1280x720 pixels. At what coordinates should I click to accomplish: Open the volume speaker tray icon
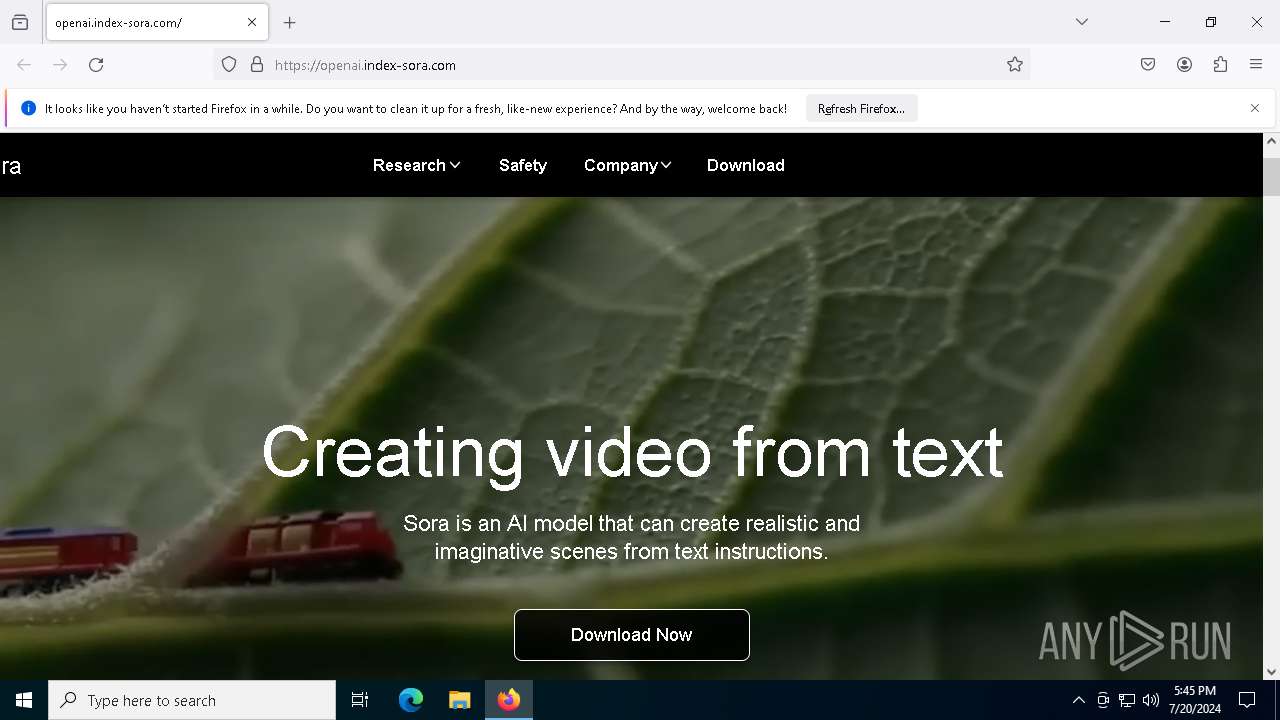[1151, 700]
